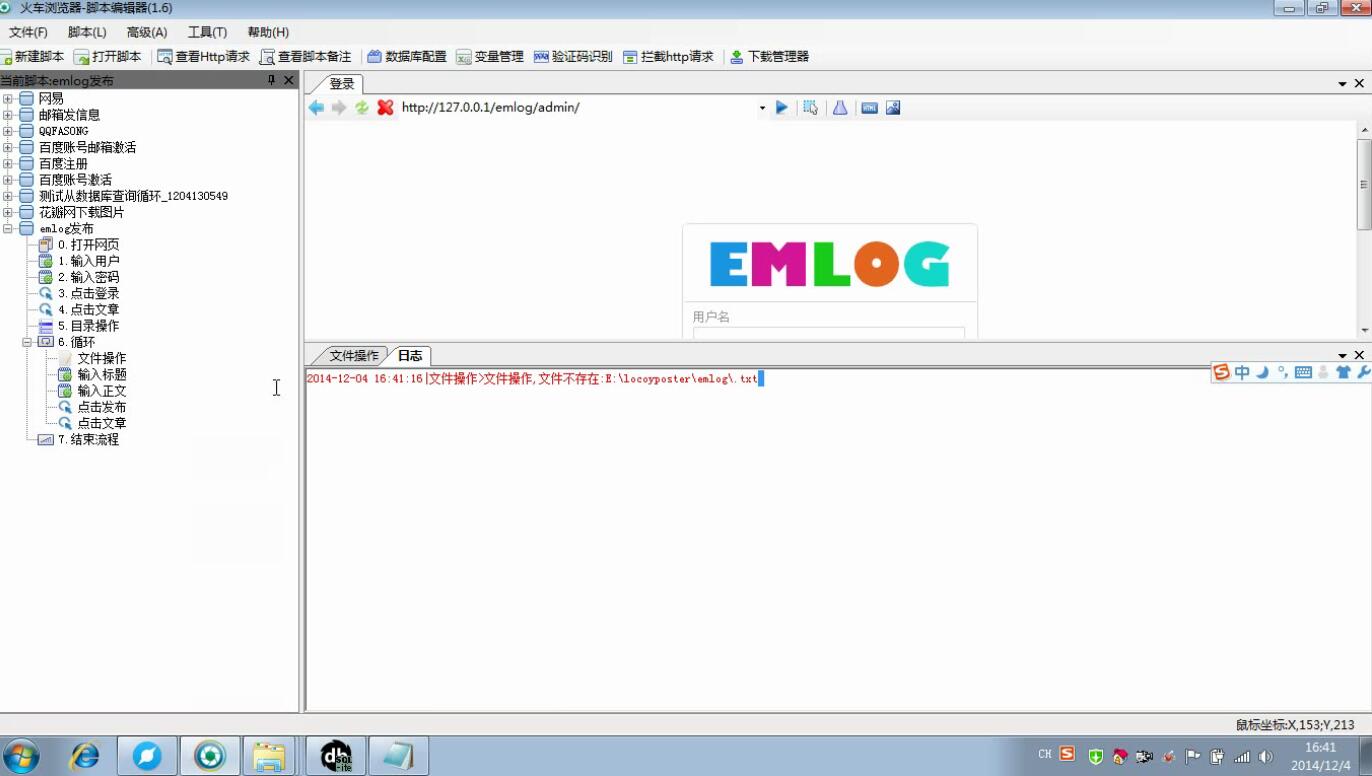Click the 用户名 input field on page
Viewport: 1372px width, 776px height.
829,333
